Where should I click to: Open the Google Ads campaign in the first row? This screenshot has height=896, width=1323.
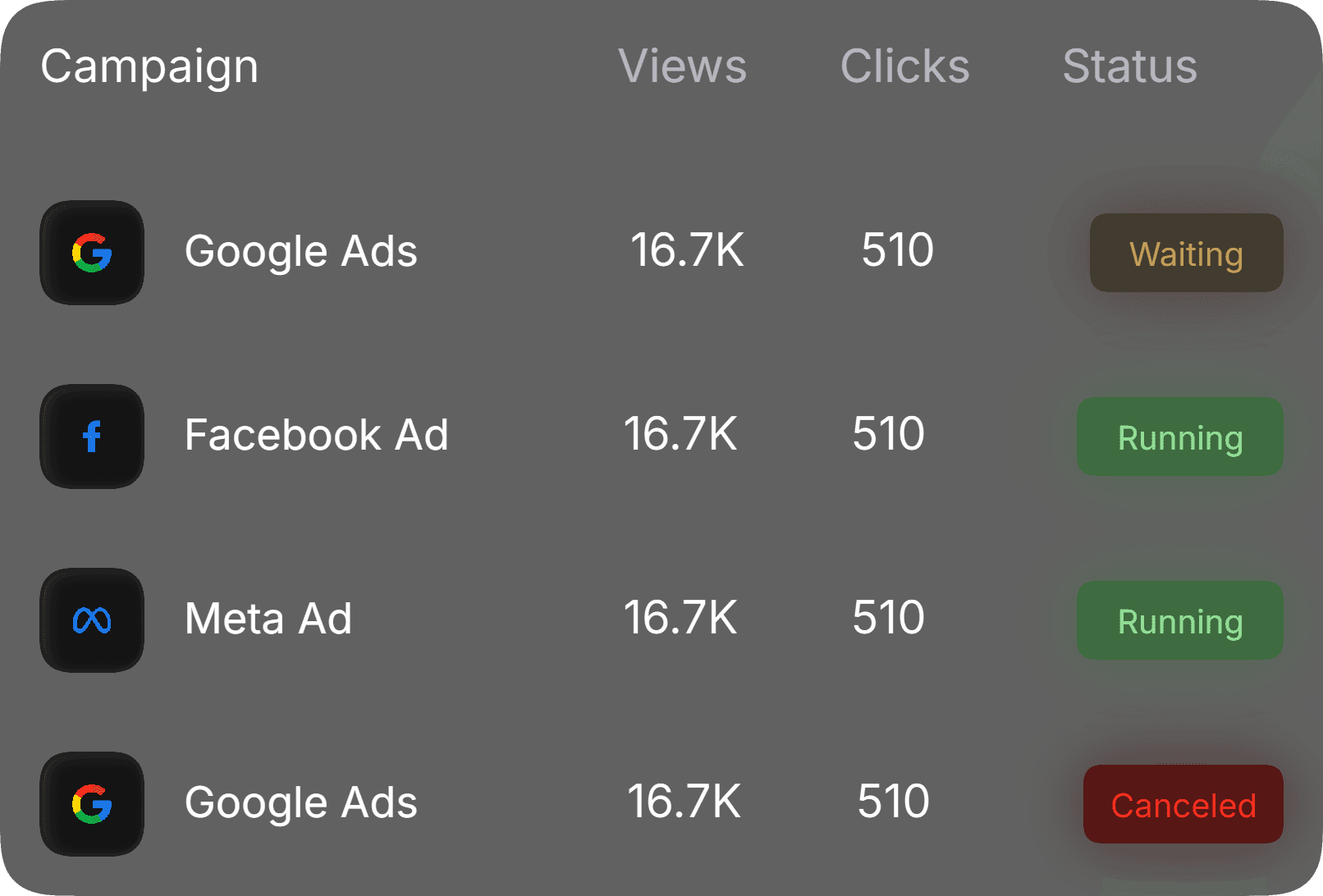[x=301, y=252]
